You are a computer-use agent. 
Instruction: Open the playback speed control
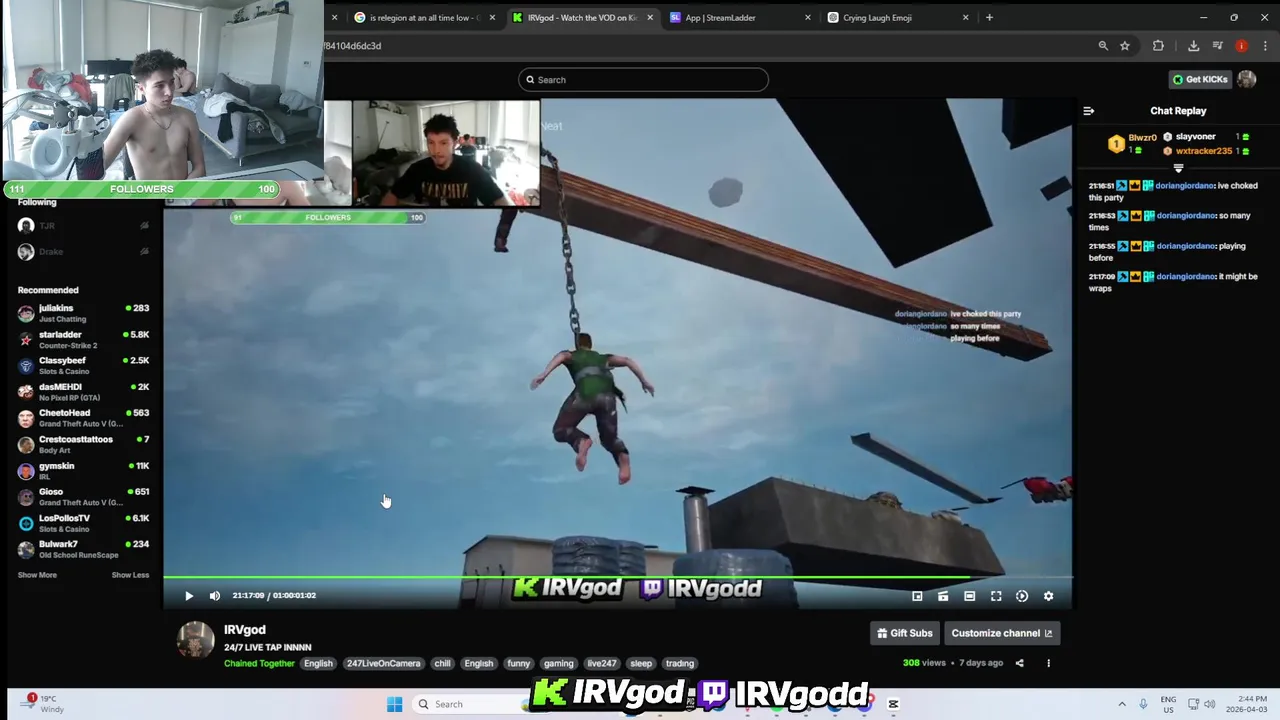pos(1022,596)
